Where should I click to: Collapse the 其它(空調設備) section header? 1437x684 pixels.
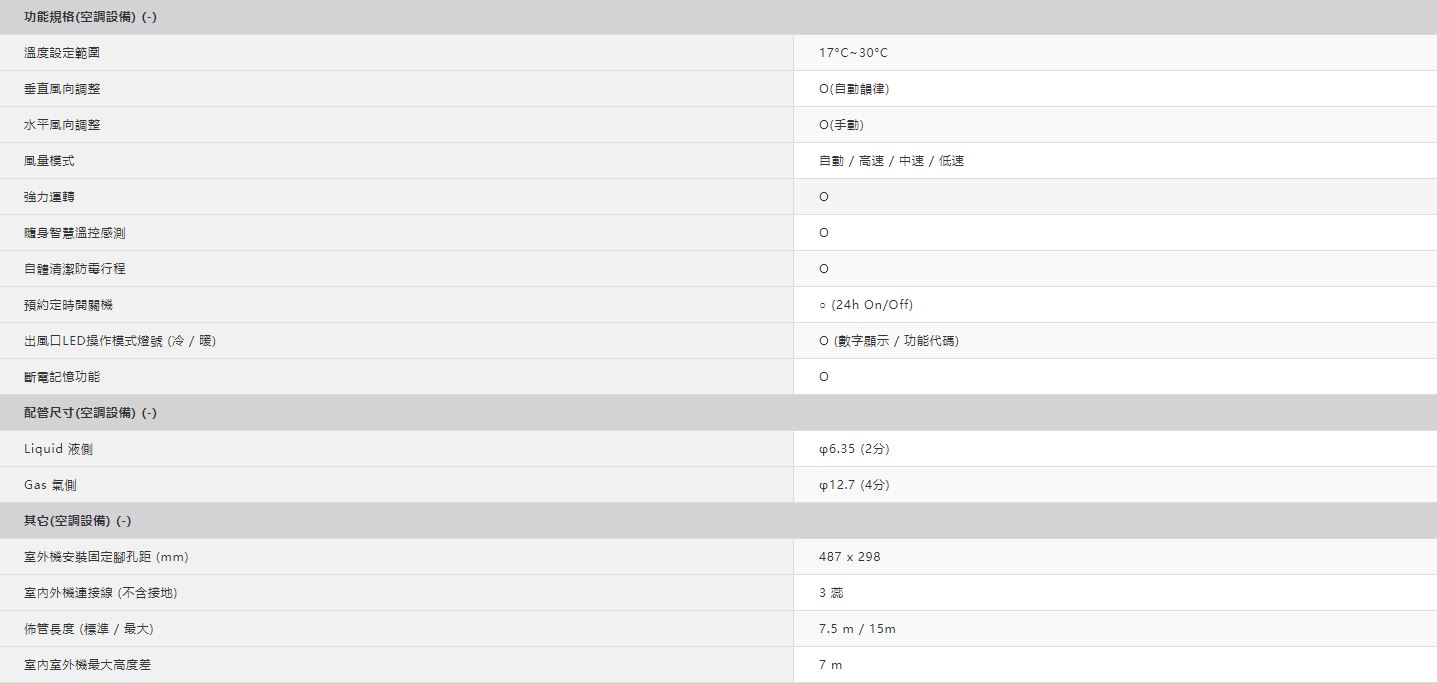point(77,521)
